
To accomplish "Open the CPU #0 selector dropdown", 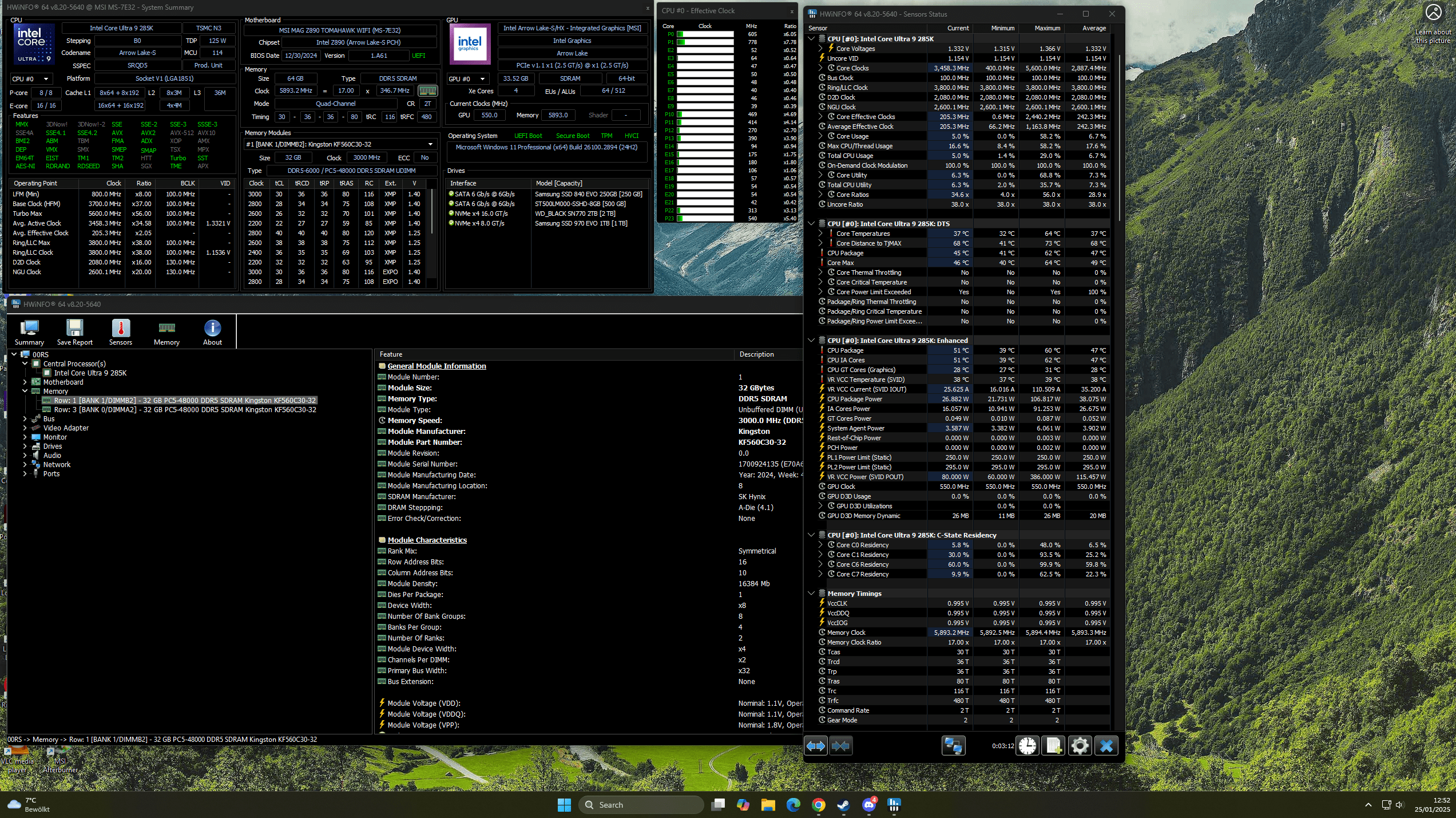I will click(x=31, y=79).
